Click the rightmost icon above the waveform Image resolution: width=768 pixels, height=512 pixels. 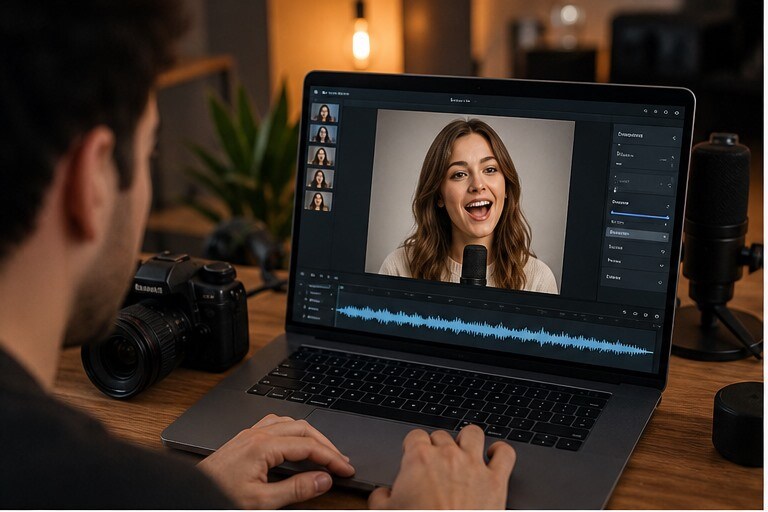[656, 316]
